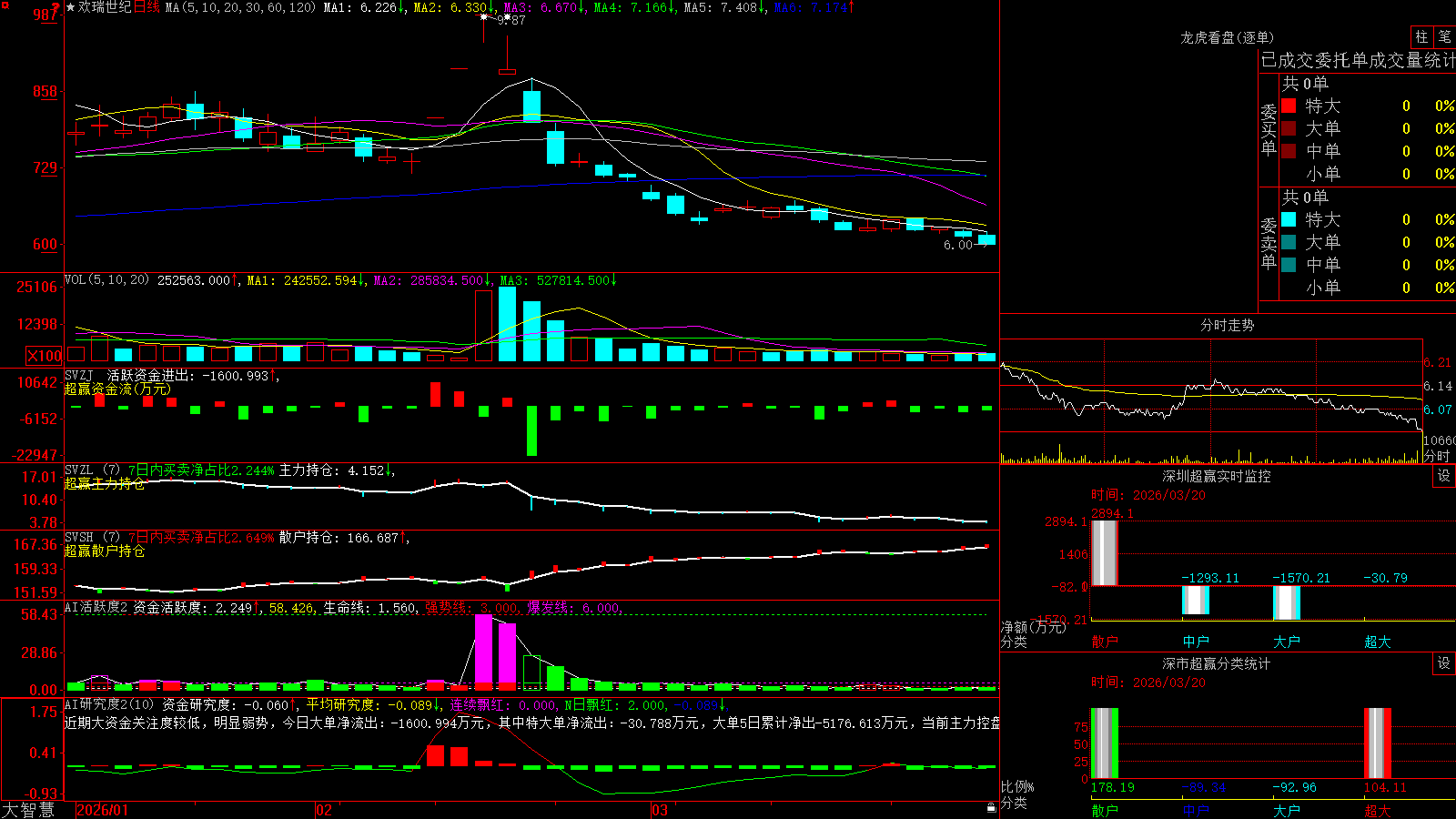The image size is (1456, 819).
Task: Open 设 settings for 深市超赢分类统计
Action: (x=1444, y=663)
